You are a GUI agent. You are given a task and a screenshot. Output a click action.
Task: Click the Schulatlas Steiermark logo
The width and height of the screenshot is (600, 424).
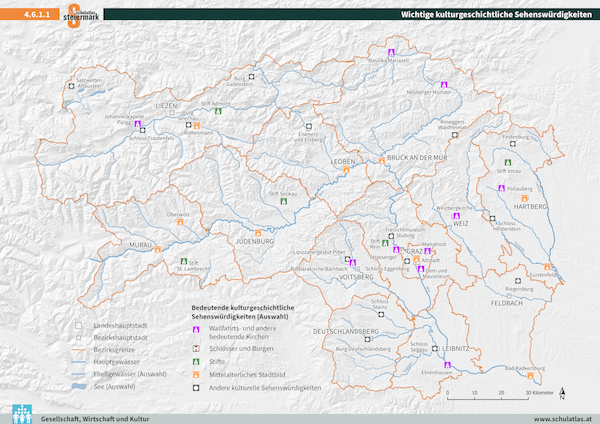pos(81,15)
